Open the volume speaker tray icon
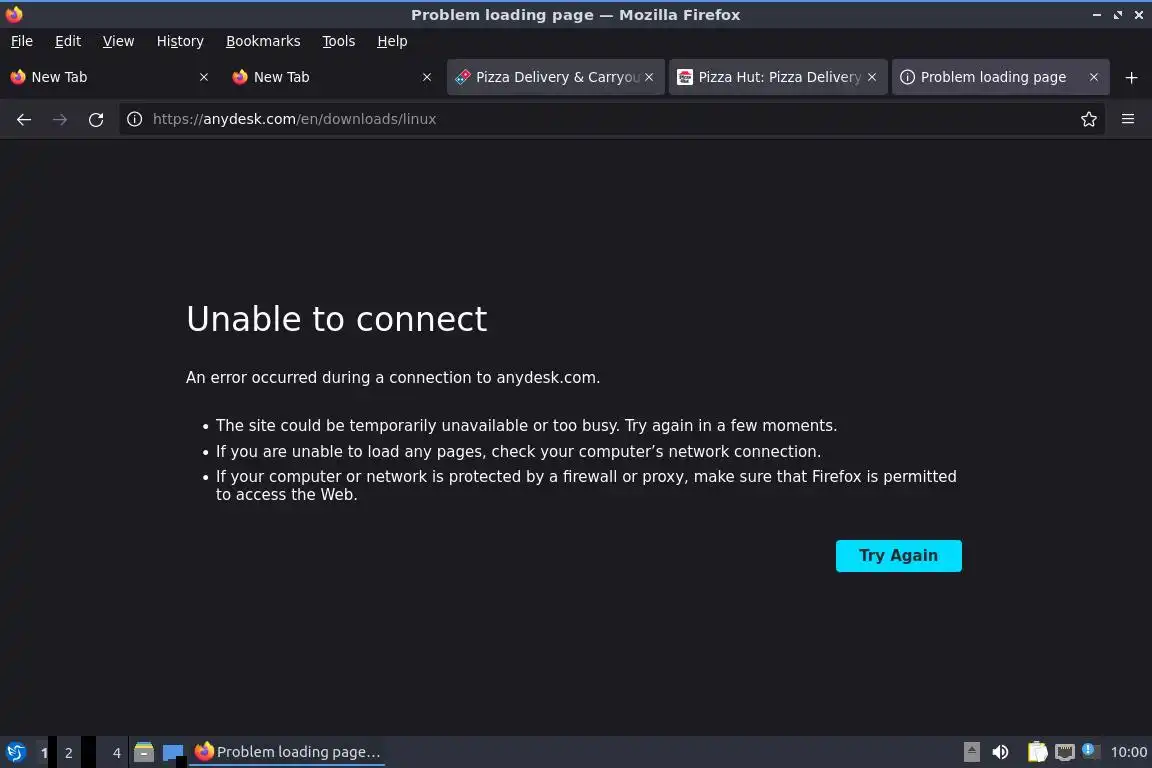Image resolution: width=1152 pixels, height=768 pixels. [x=1000, y=752]
